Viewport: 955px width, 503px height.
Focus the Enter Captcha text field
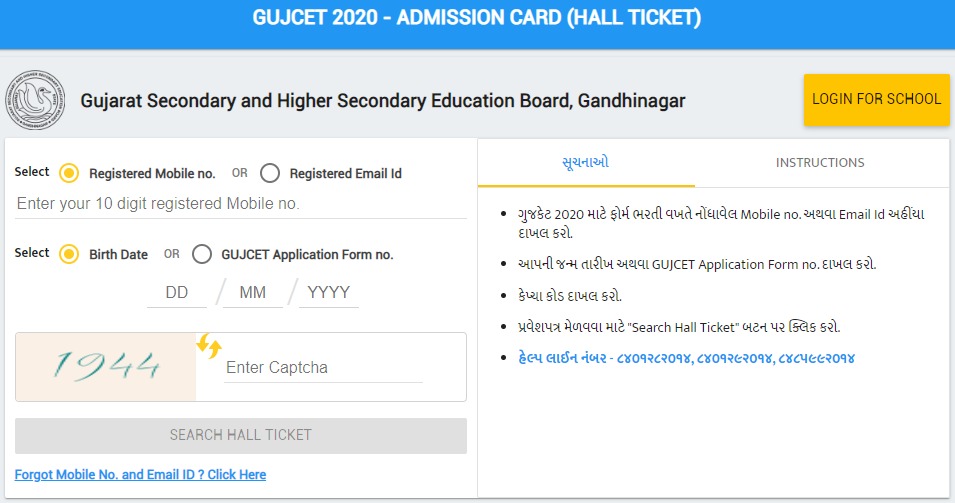point(322,368)
